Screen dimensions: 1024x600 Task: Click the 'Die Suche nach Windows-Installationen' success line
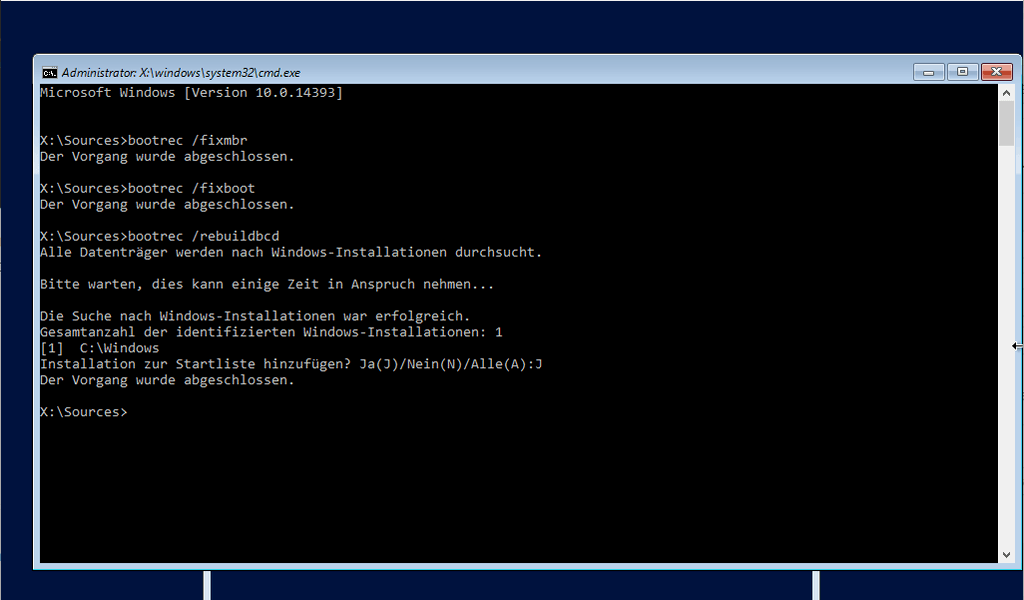tap(255, 316)
